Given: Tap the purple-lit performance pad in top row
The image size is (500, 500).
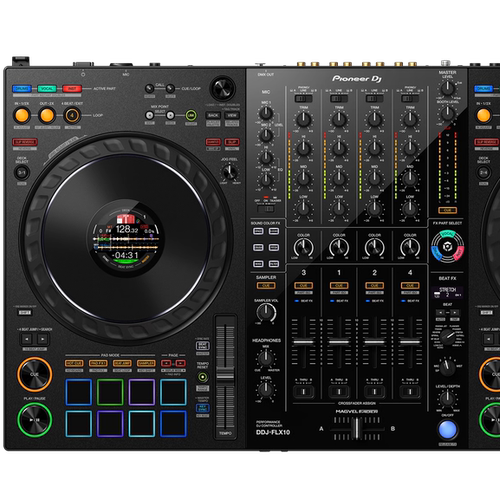Looking at the screenshot, I should 142,392.
